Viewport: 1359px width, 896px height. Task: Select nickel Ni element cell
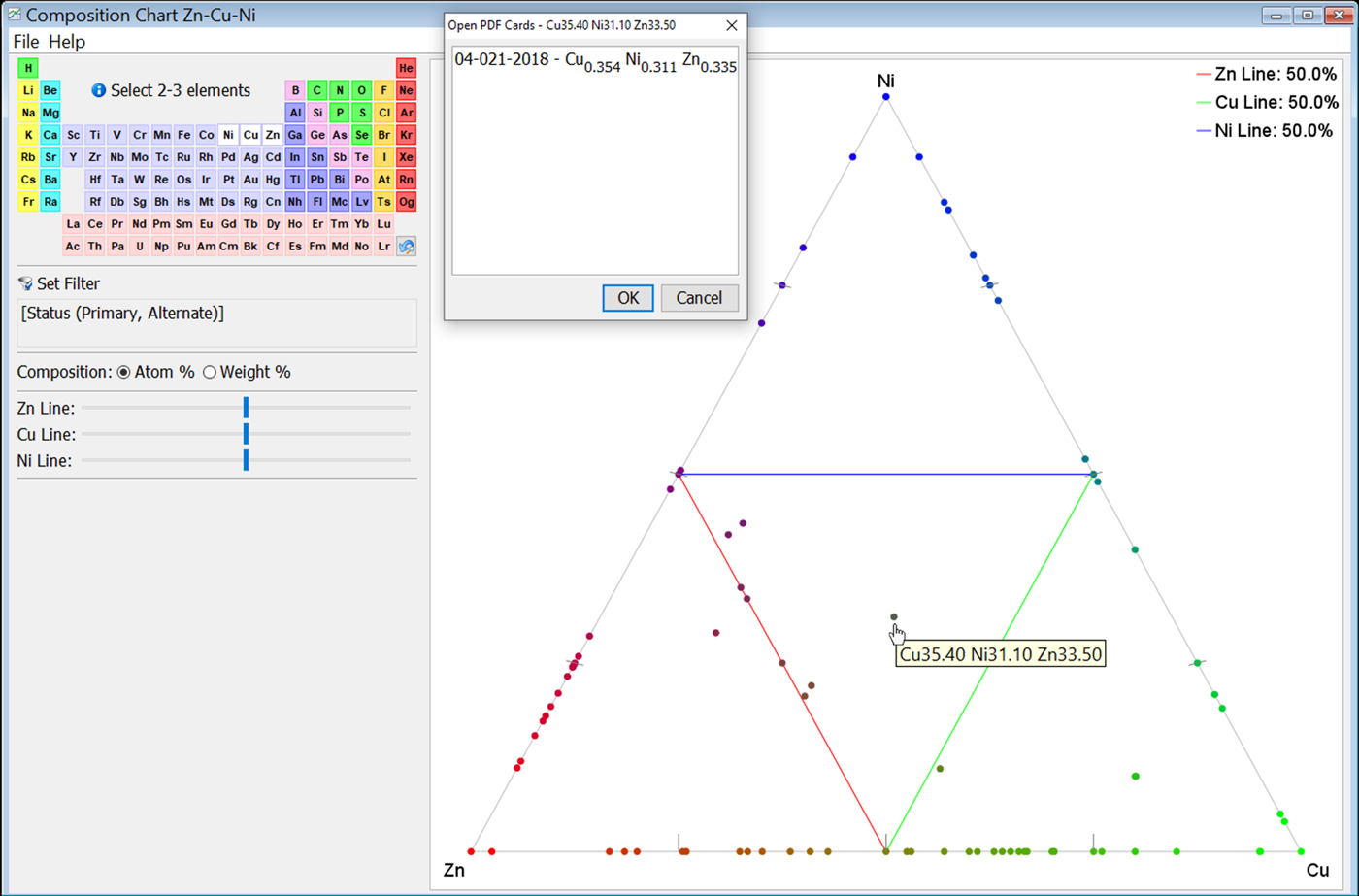pos(228,135)
